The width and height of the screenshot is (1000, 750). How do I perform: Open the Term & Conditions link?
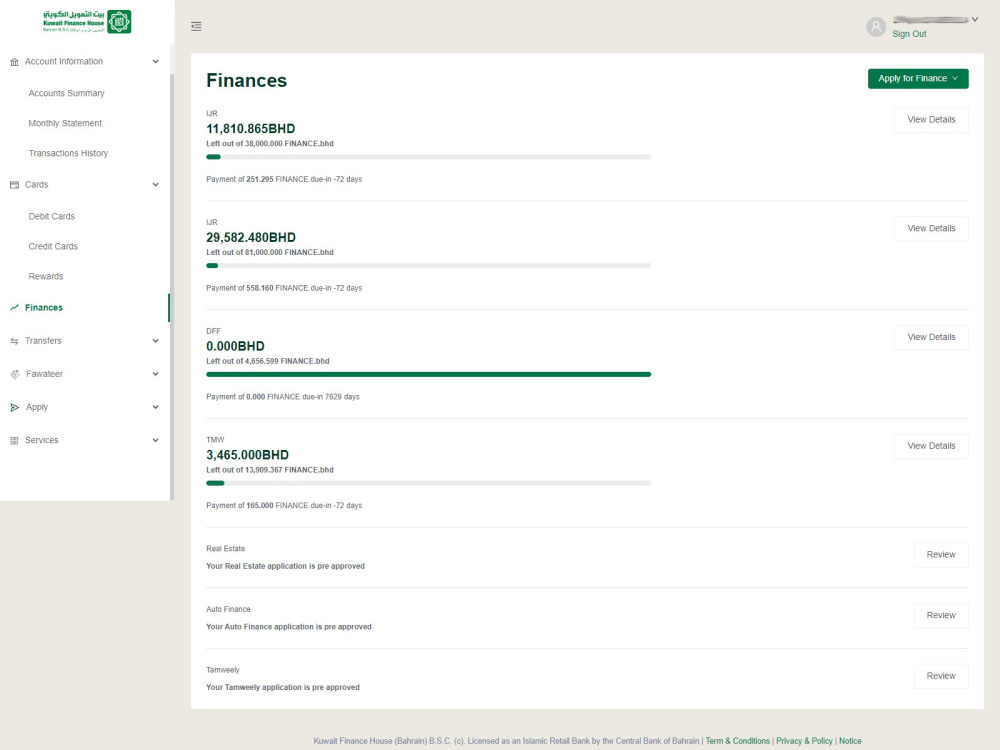click(737, 741)
